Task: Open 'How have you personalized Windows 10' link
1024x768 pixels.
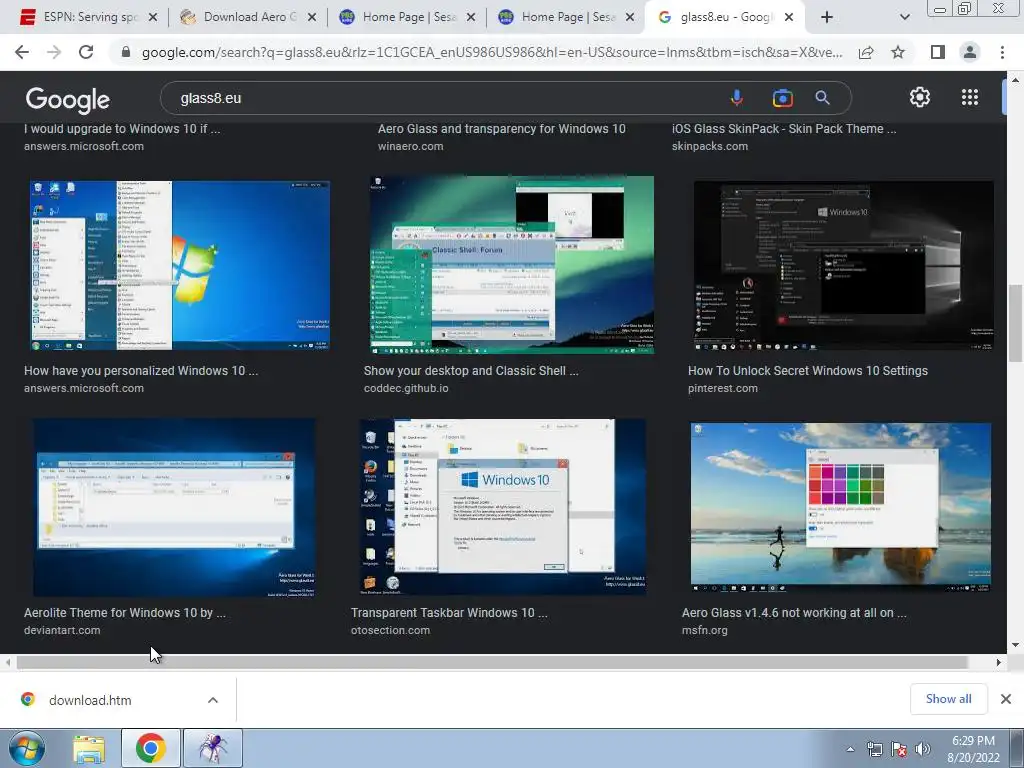Action: pos(141,370)
